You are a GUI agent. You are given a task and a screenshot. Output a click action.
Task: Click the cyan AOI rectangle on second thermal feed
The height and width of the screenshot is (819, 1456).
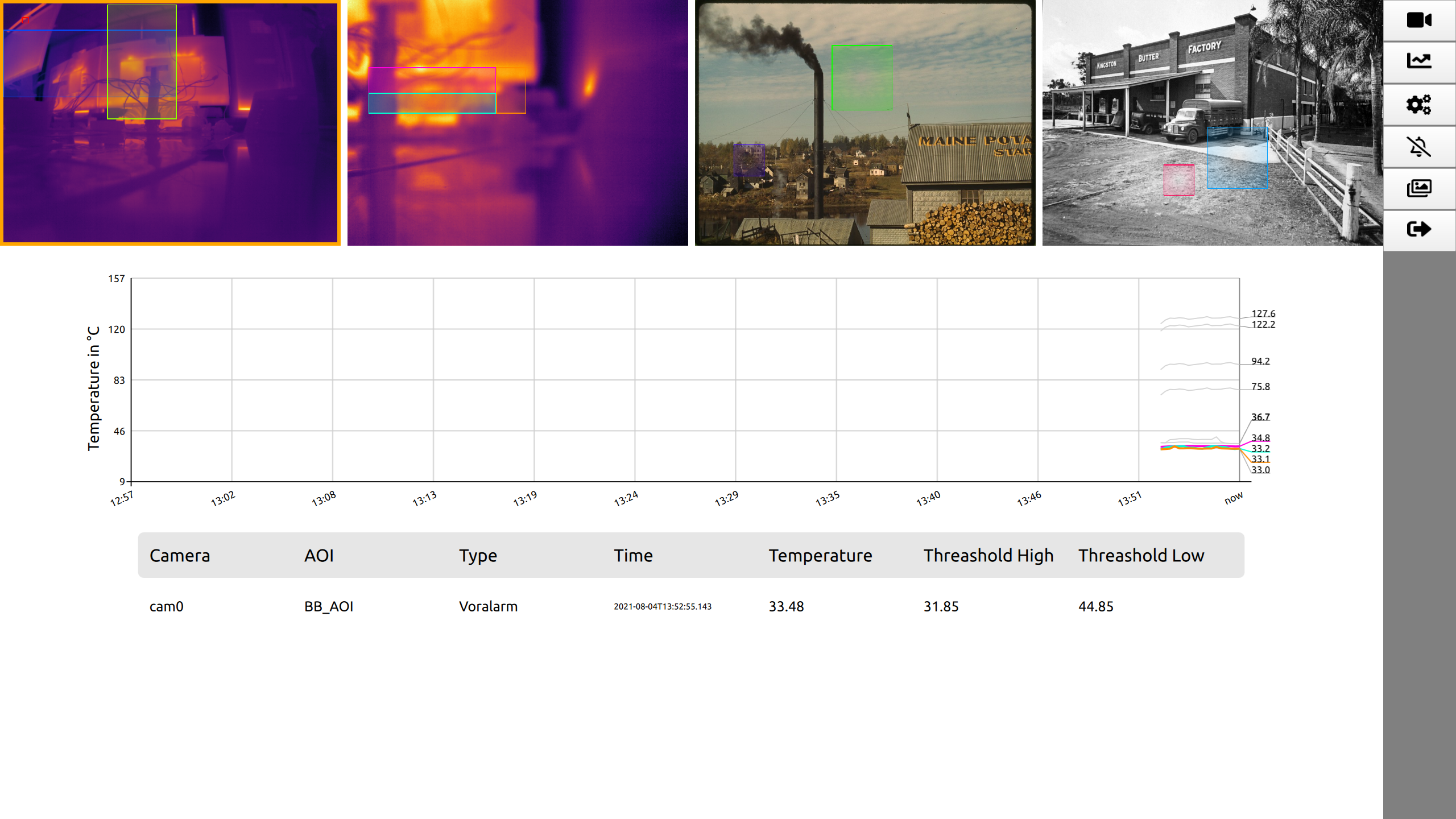[432, 104]
